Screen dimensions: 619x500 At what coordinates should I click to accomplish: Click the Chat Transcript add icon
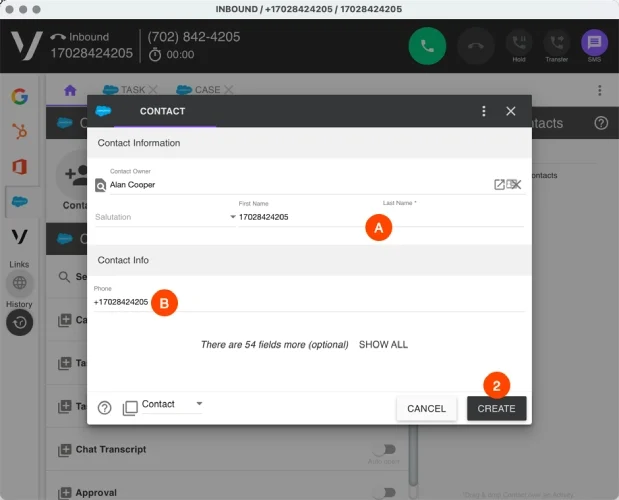tap(65, 450)
